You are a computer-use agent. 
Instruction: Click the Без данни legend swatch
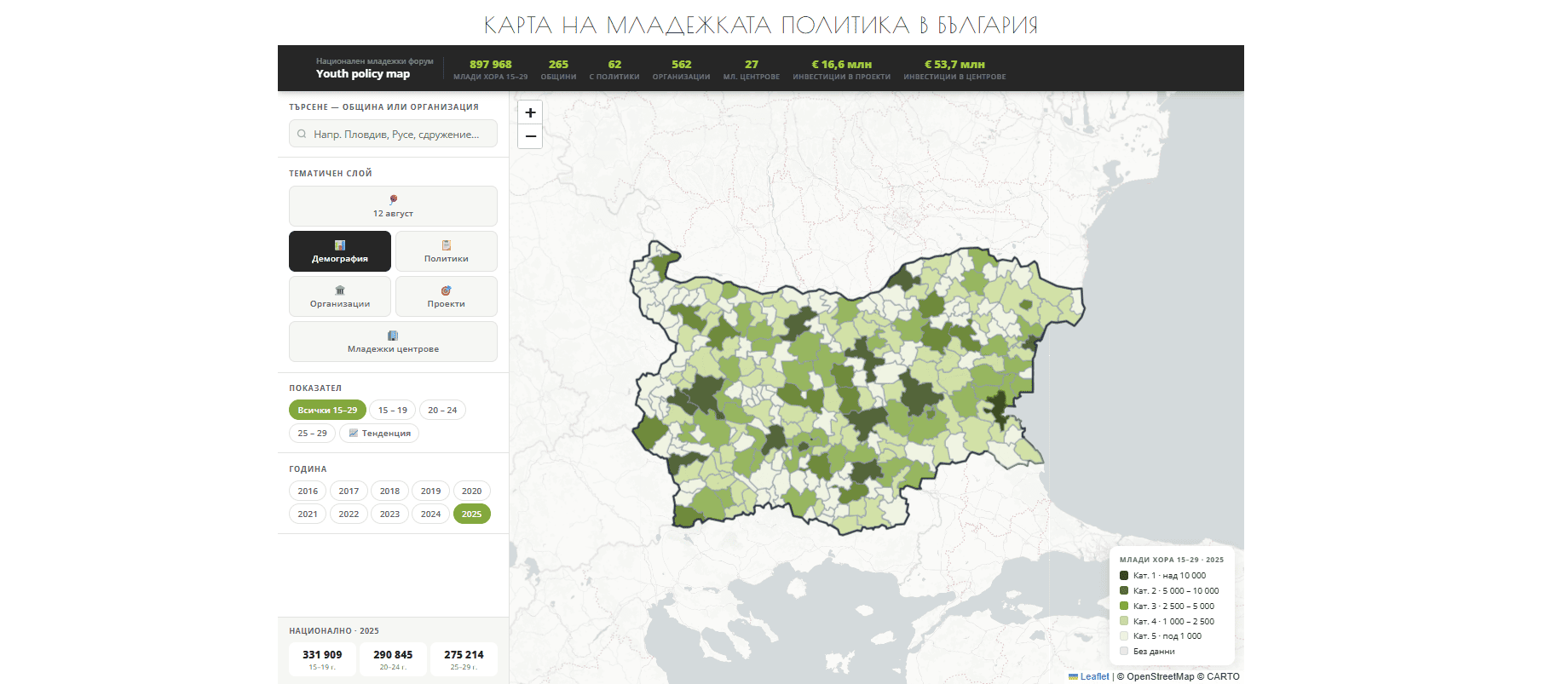(x=1124, y=651)
